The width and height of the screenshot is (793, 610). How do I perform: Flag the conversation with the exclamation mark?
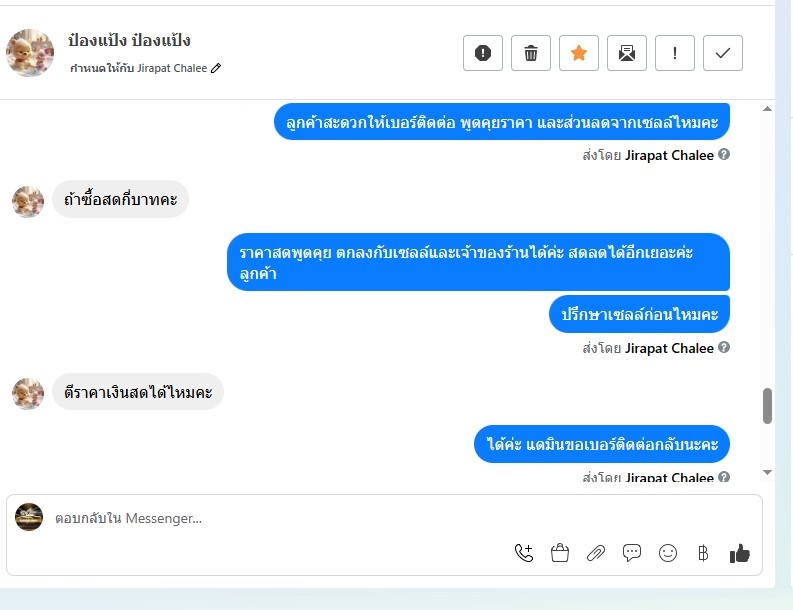click(x=675, y=53)
